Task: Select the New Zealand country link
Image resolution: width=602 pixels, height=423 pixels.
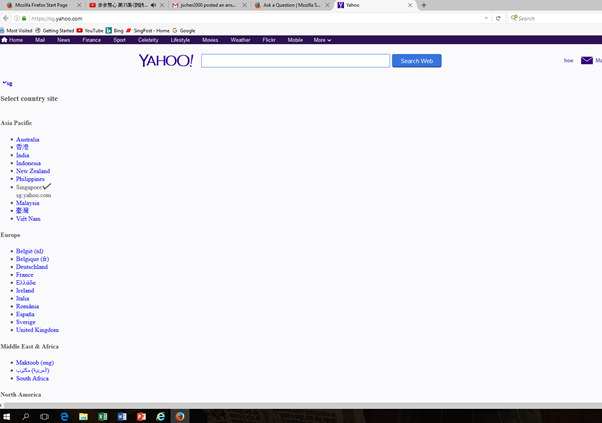Action: coord(33,171)
